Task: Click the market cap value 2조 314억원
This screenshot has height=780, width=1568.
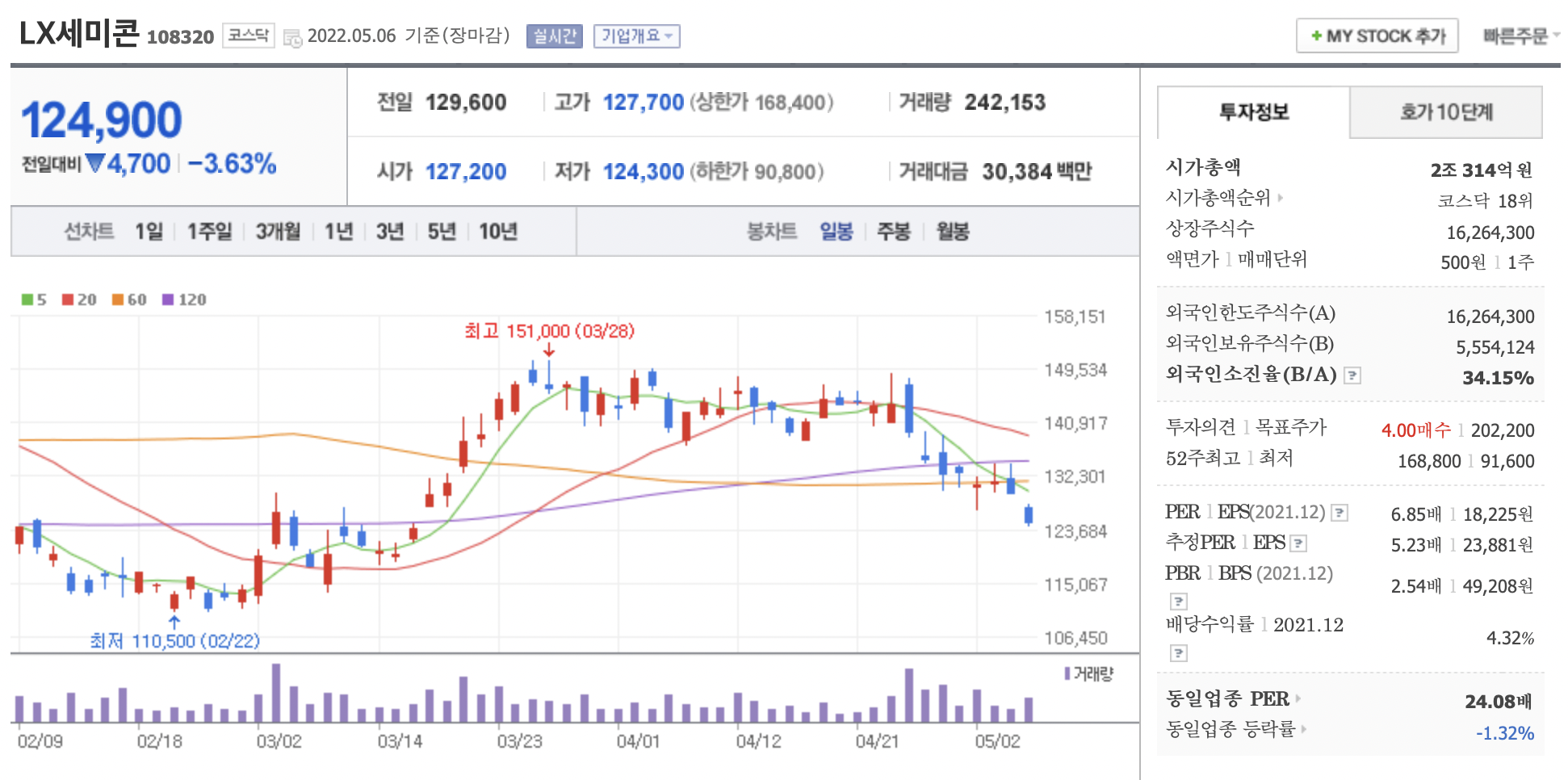Action: pyautogui.click(x=1482, y=170)
